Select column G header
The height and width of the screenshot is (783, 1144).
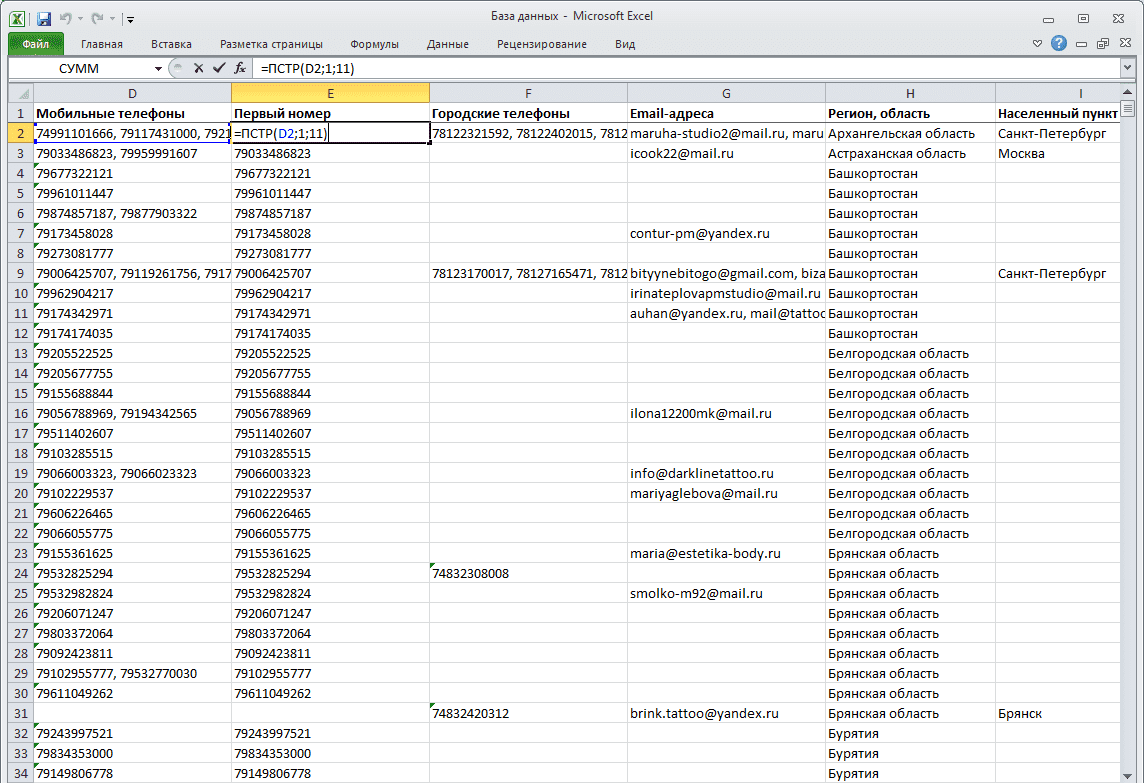[726, 93]
